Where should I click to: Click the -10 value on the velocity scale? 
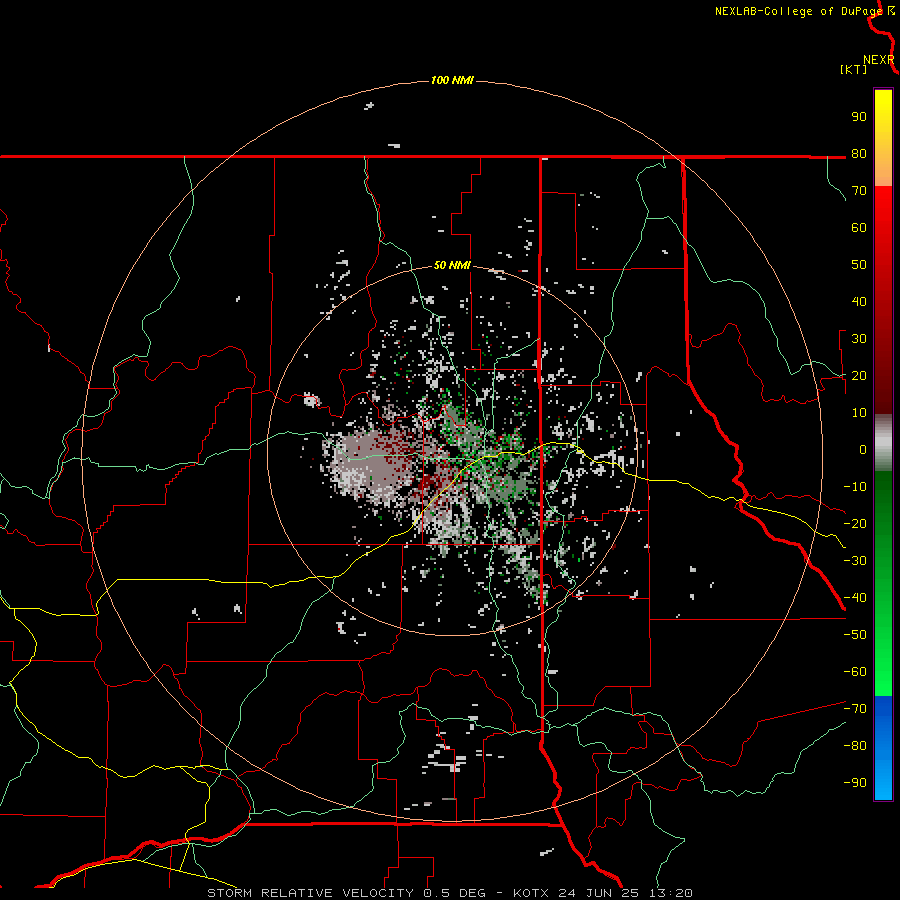(x=855, y=487)
